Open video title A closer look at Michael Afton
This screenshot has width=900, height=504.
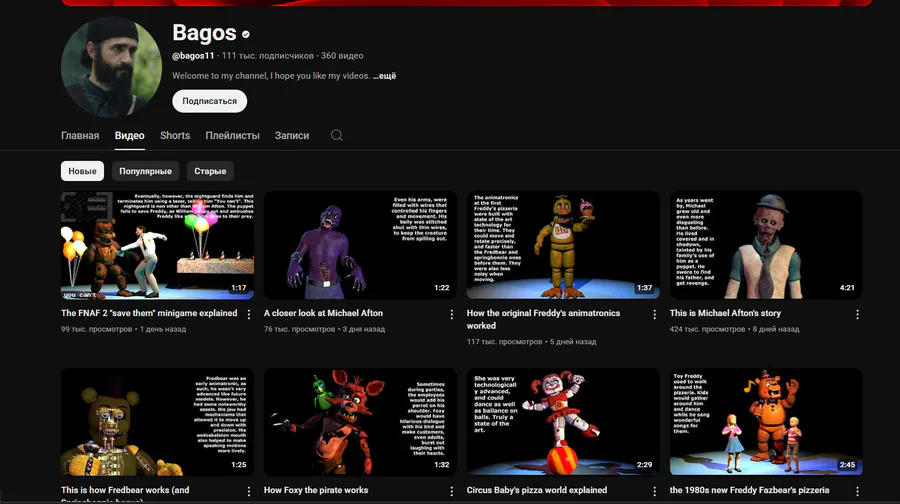pos(323,313)
